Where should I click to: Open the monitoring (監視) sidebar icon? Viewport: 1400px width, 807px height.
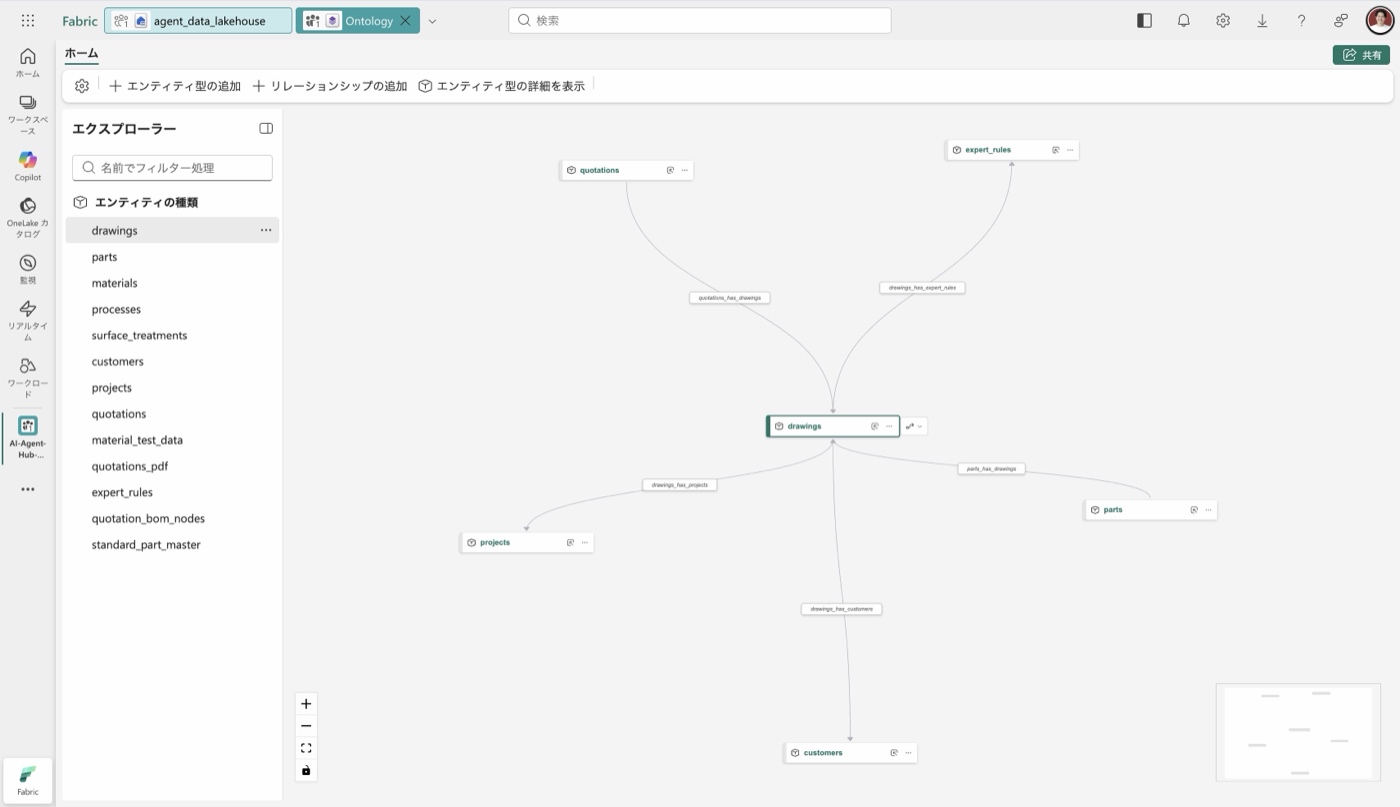tap(28, 269)
